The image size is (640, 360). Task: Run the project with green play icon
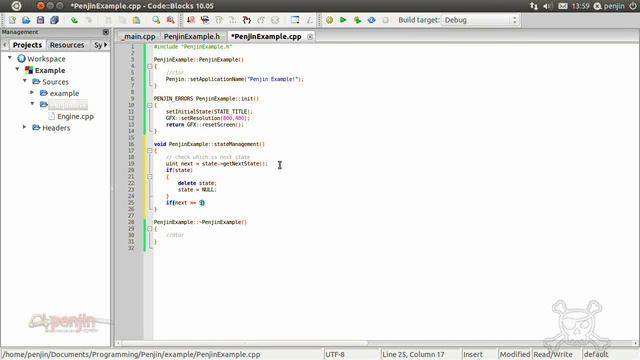pos(343,20)
